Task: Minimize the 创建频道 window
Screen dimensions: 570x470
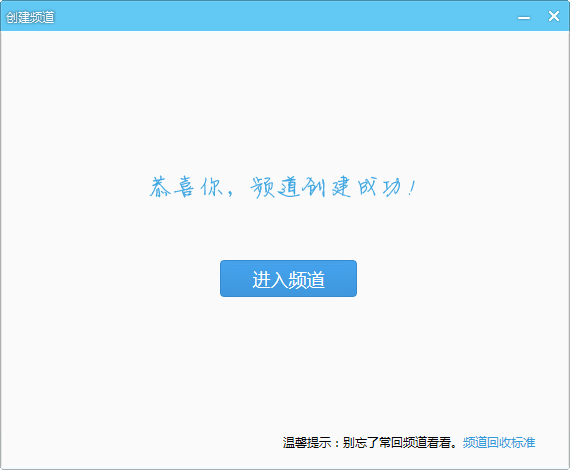Action: 524,17
